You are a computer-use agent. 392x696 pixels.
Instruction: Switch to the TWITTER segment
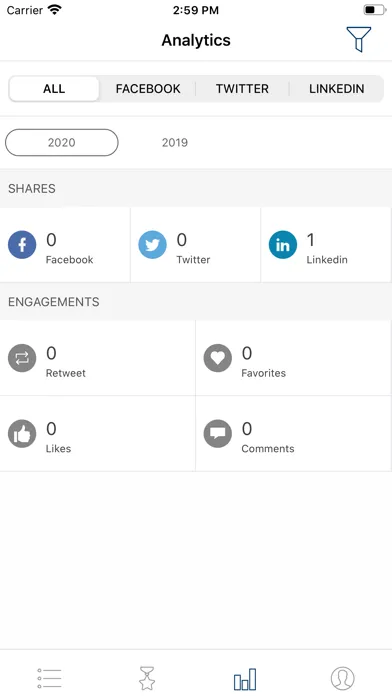click(x=242, y=89)
